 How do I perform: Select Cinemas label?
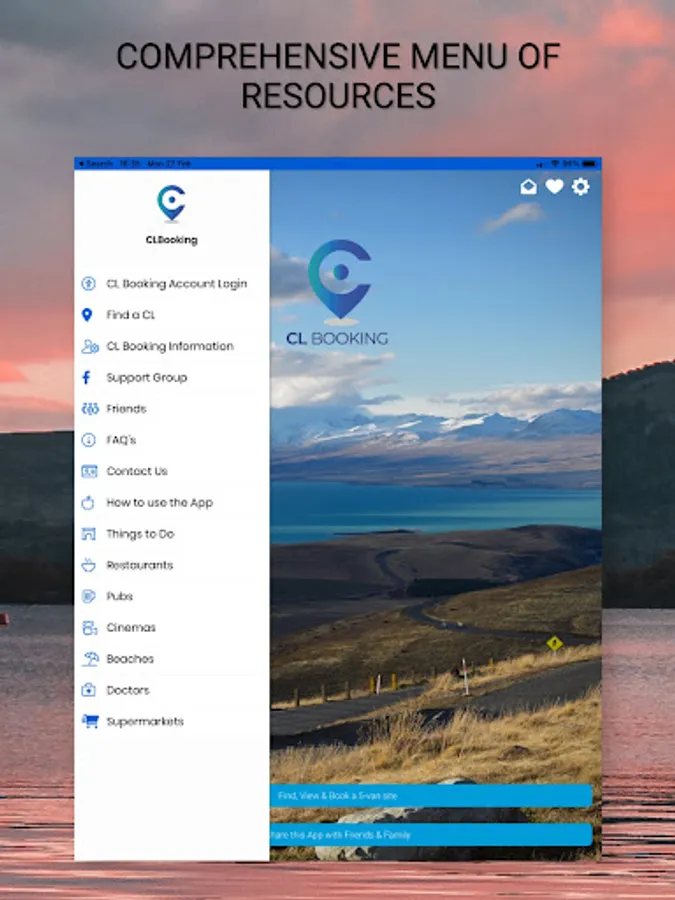pyautogui.click(x=131, y=628)
